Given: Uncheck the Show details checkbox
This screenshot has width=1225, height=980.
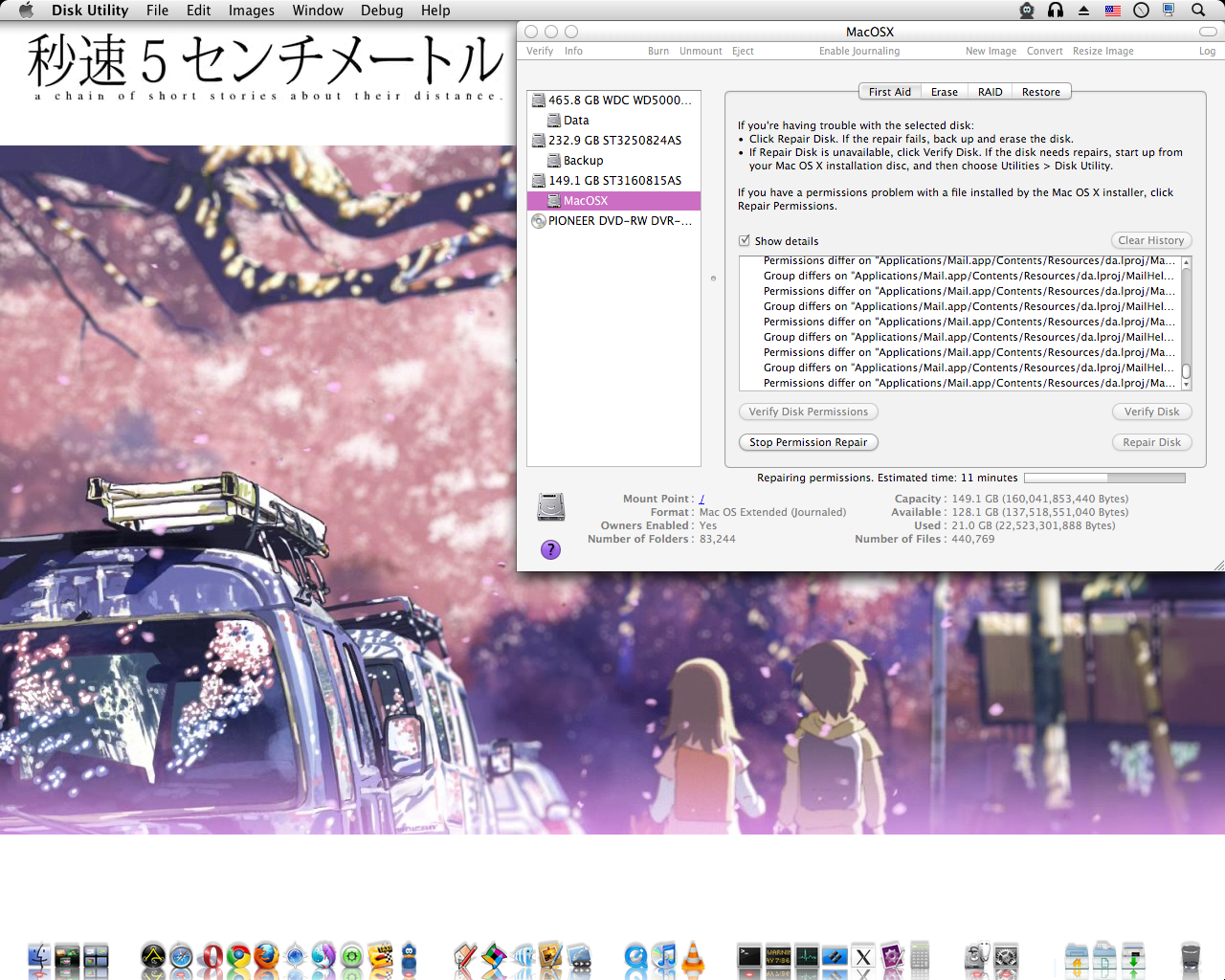Looking at the screenshot, I should tap(745, 240).
